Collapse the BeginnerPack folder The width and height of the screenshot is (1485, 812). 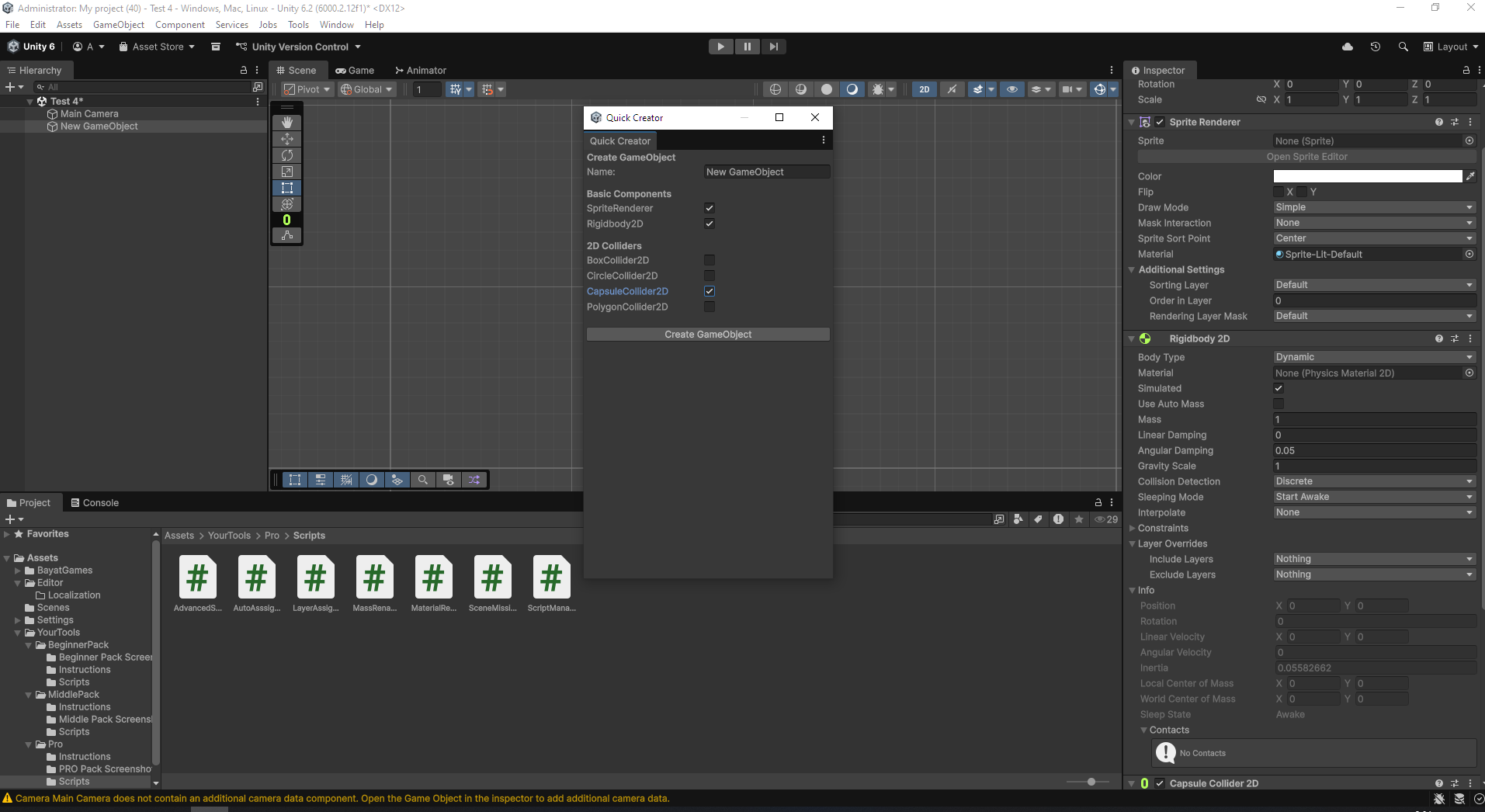click(29, 645)
